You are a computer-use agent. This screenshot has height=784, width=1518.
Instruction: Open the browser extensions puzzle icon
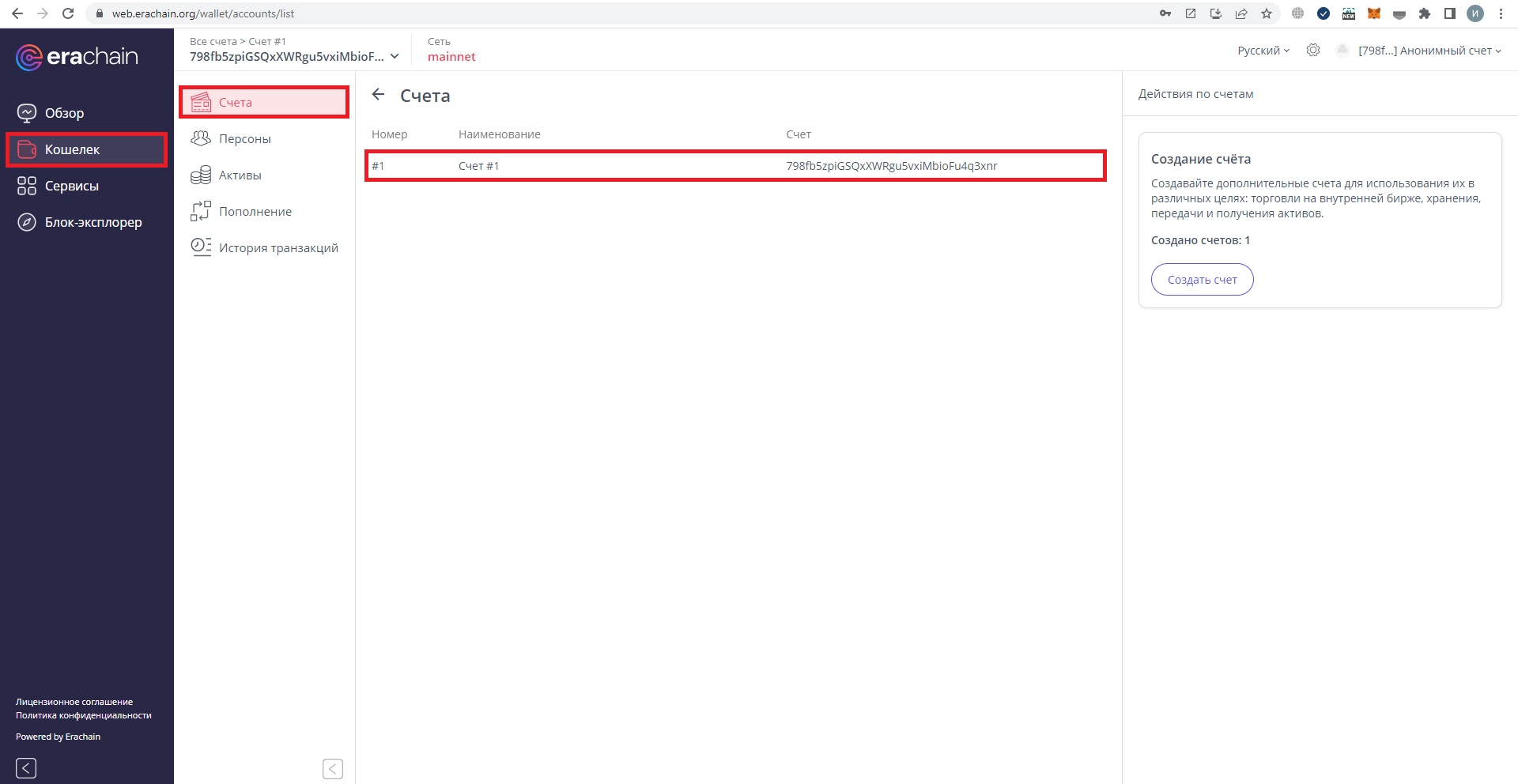[1425, 13]
